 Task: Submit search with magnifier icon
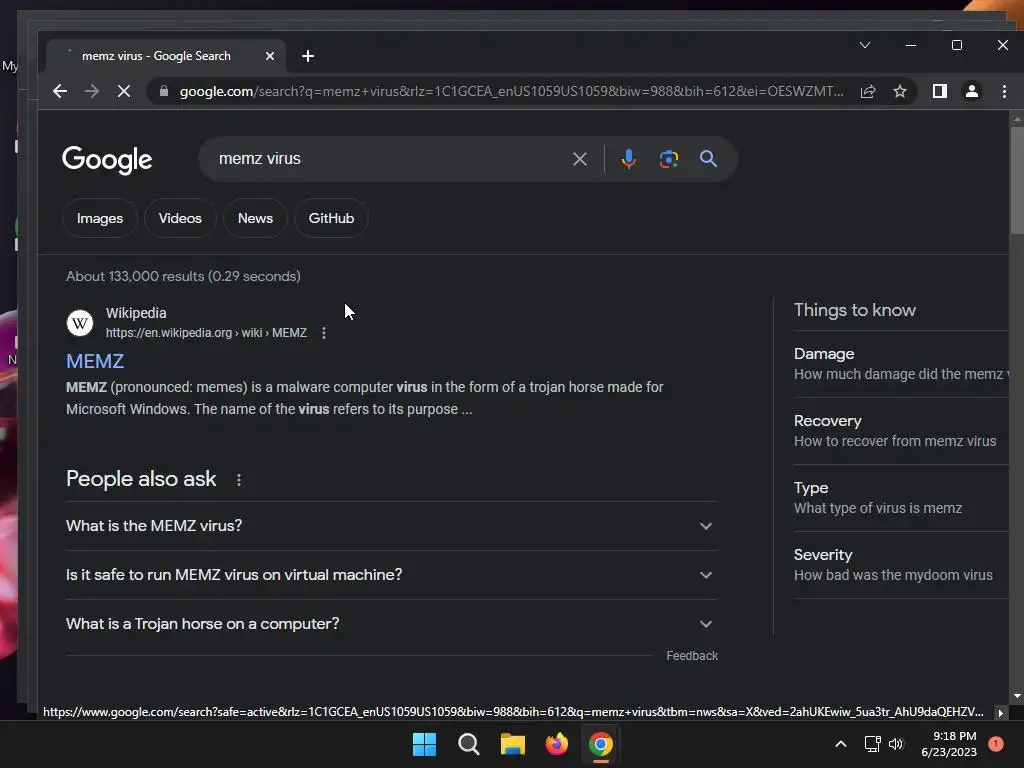coord(709,159)
